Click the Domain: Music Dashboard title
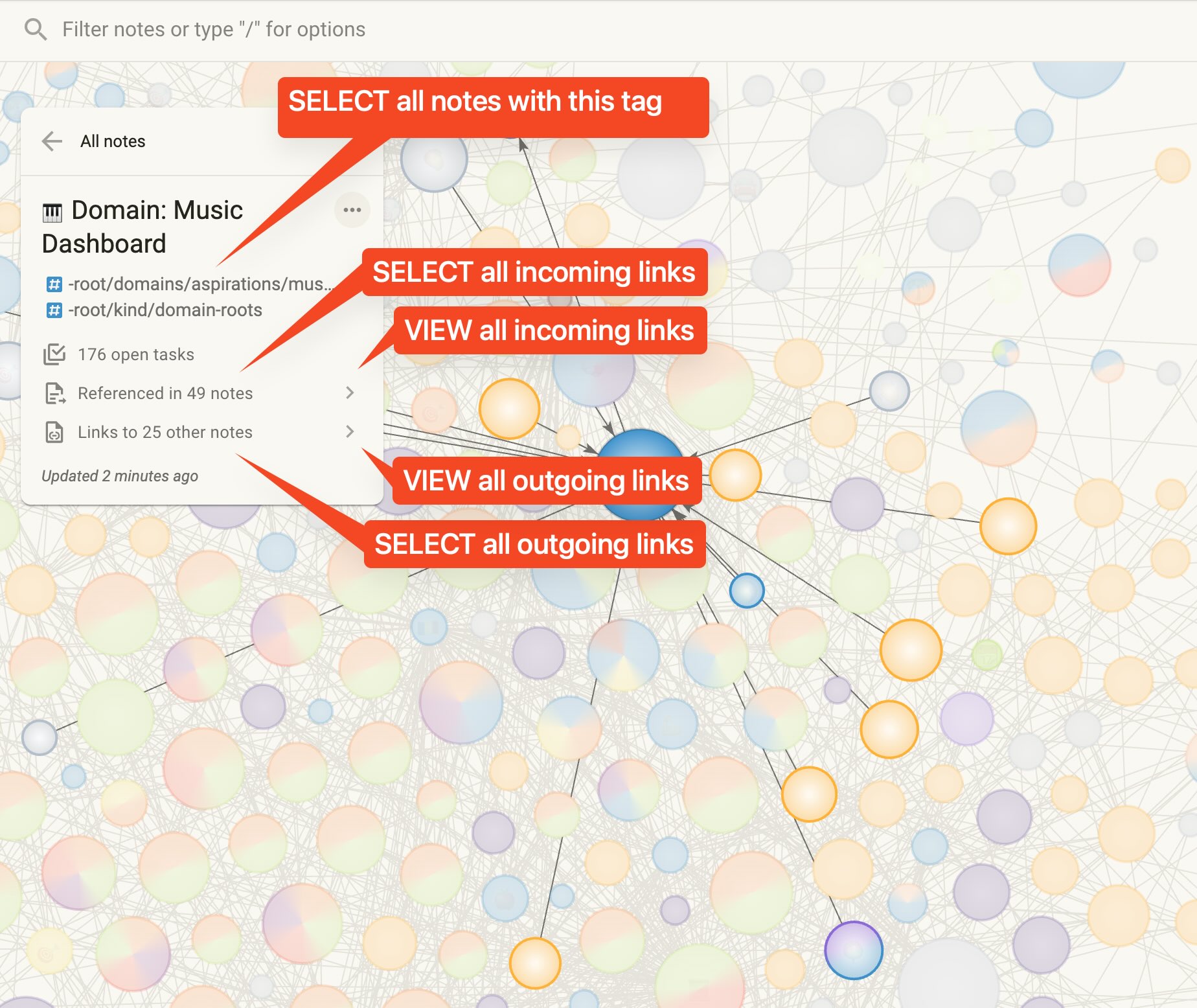This screenshot has height=1008, width=1197. (142, 227)
